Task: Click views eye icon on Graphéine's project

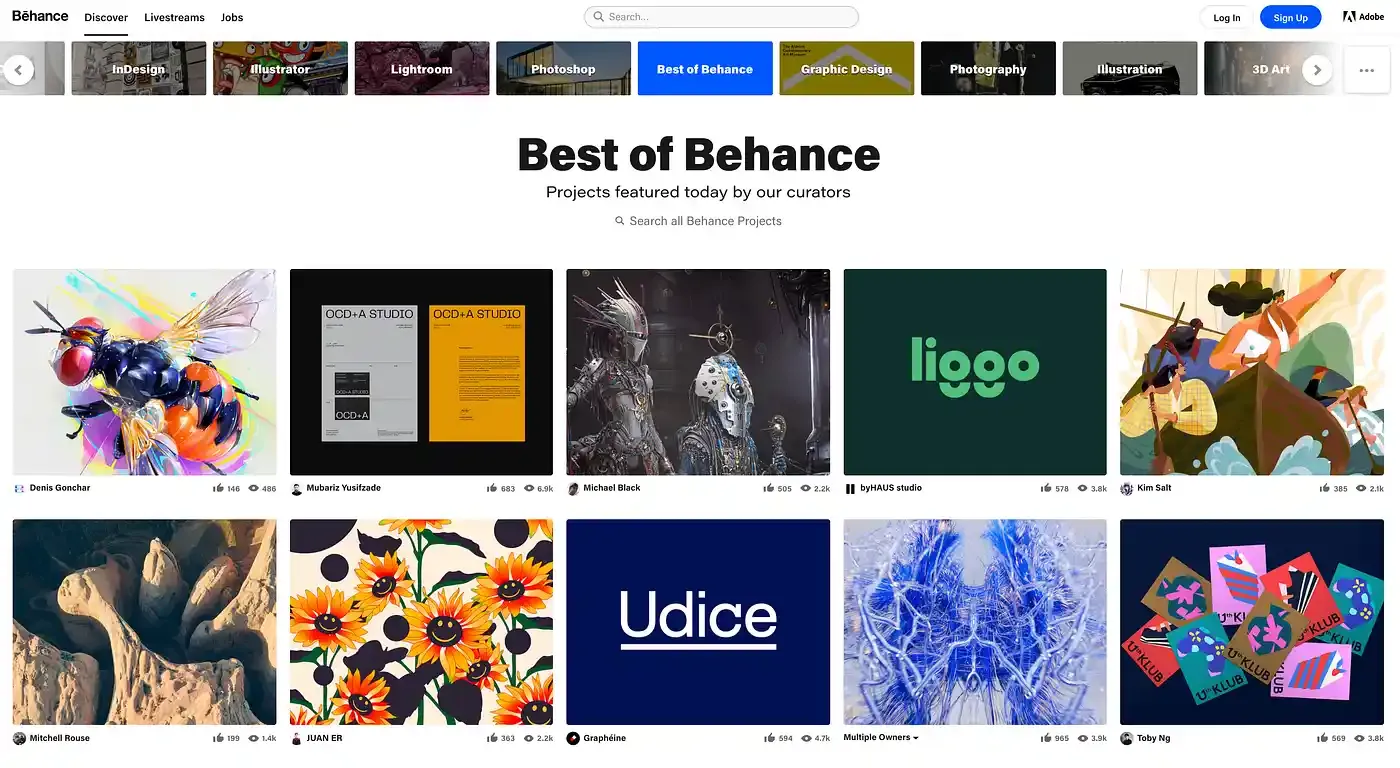Action: point(806,739)
